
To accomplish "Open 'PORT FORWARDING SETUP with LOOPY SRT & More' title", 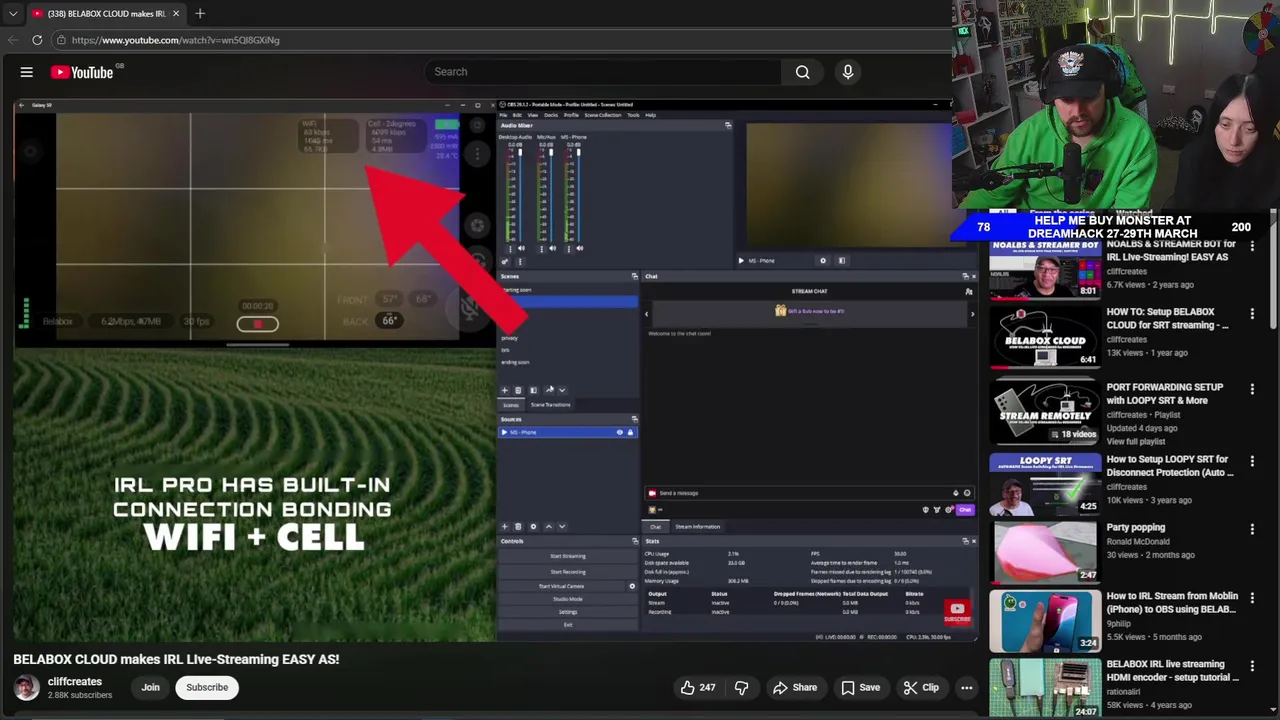I will click(1165, 393).
